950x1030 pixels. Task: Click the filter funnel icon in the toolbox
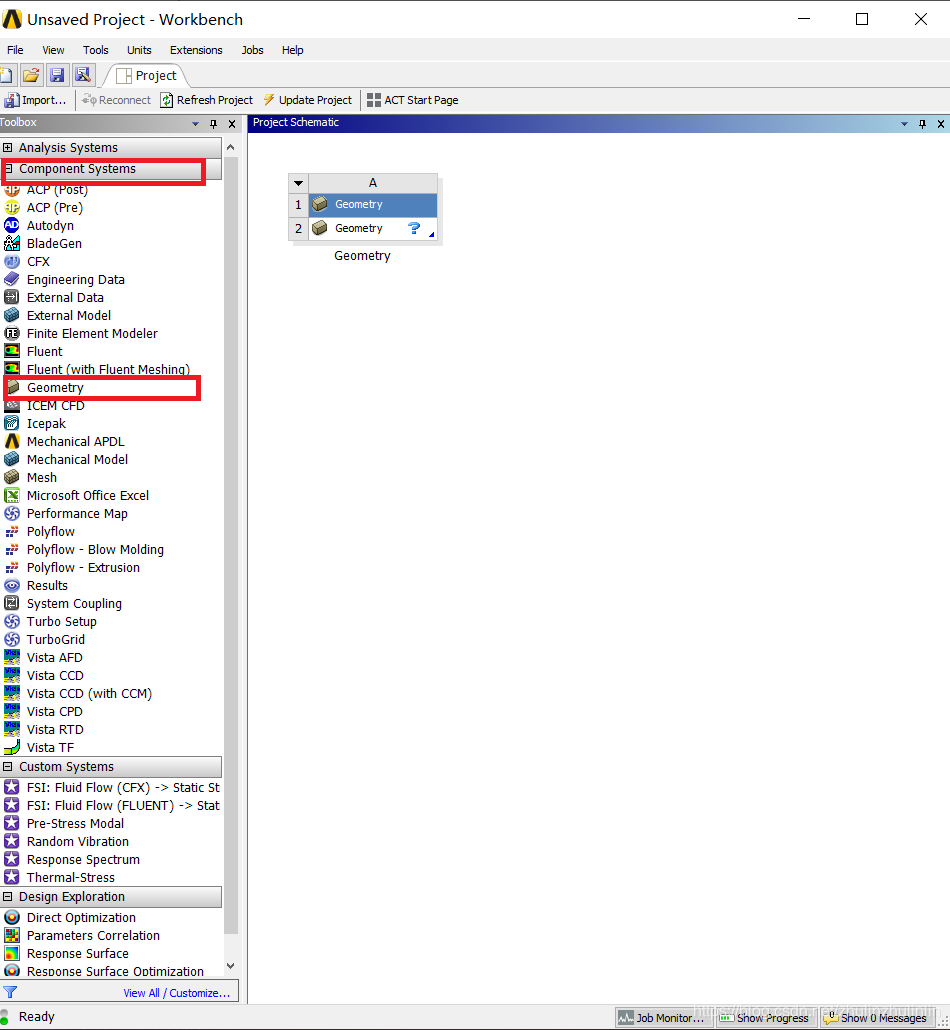10,992
